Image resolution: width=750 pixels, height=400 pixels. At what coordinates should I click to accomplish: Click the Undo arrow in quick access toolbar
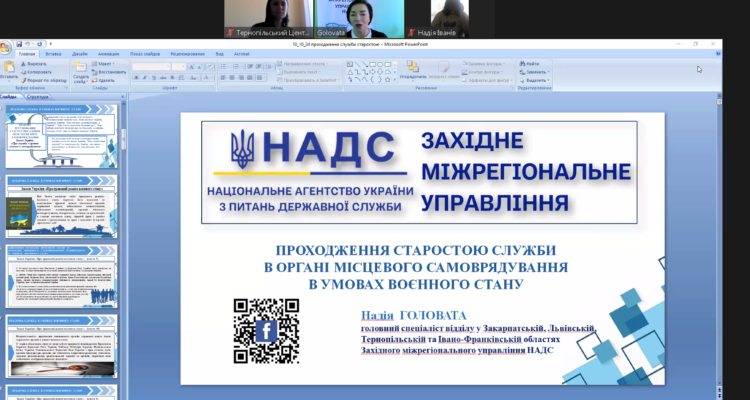pos(28,44)
